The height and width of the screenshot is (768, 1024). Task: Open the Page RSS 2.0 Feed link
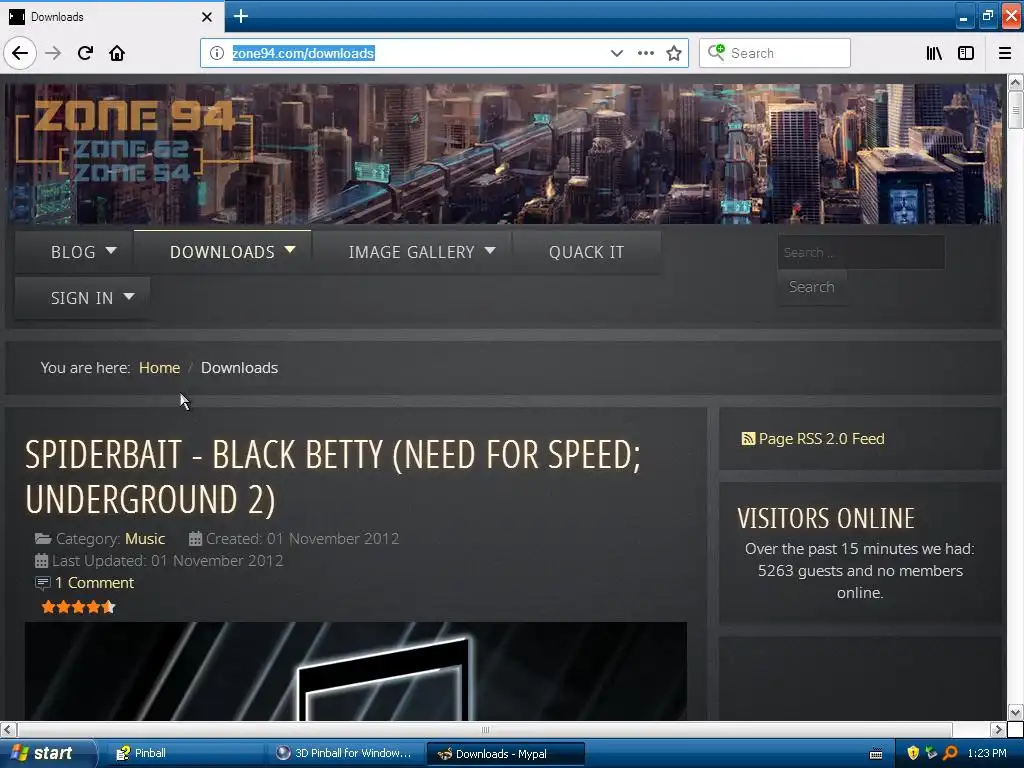pyautogui.click(x=822, y=439)
